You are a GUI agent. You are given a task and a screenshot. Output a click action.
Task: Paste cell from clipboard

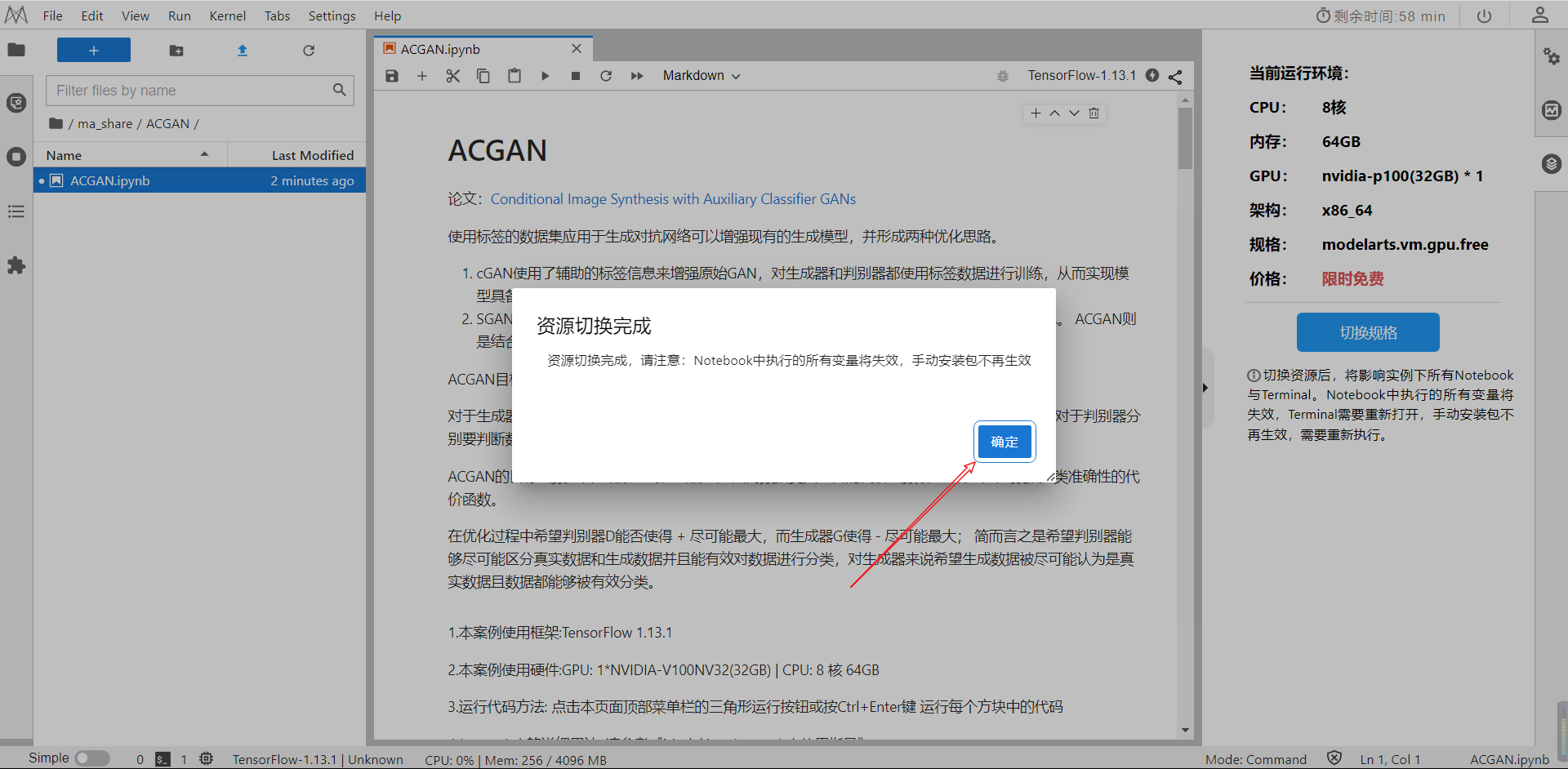pyautogui.click(x=514, y=76)
